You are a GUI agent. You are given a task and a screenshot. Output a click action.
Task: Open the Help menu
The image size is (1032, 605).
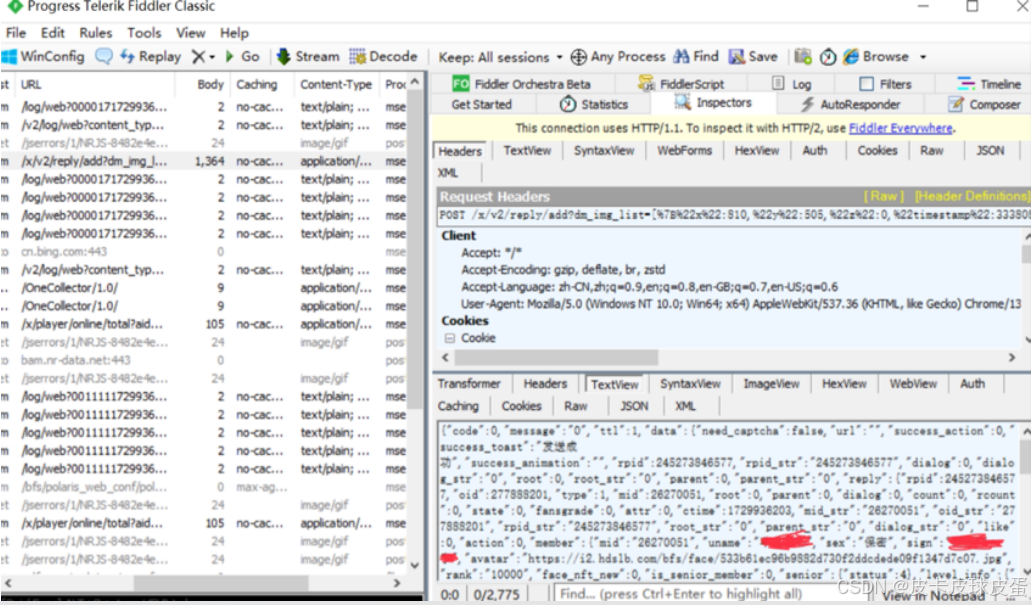point(234,33)
